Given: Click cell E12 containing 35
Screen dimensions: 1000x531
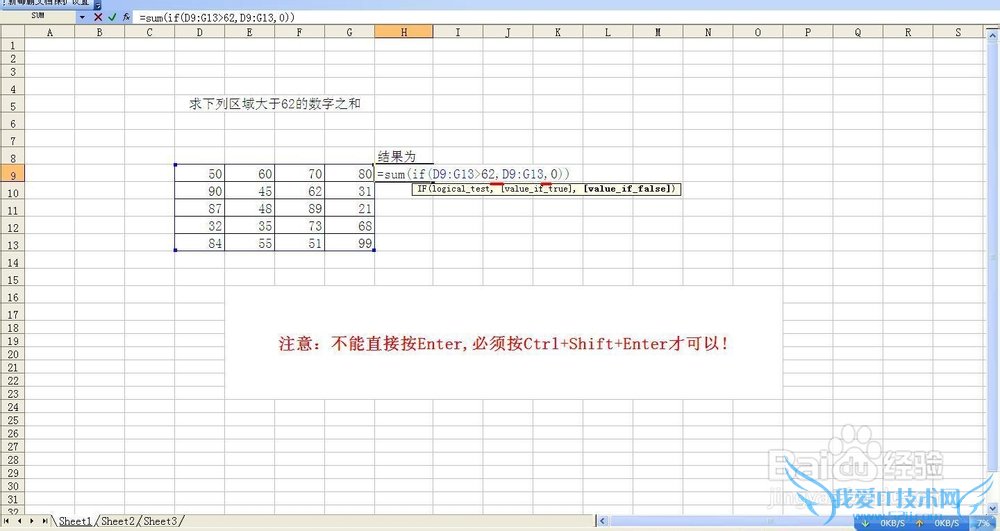Looking at the screenshot, I should [x=249, y=226].
